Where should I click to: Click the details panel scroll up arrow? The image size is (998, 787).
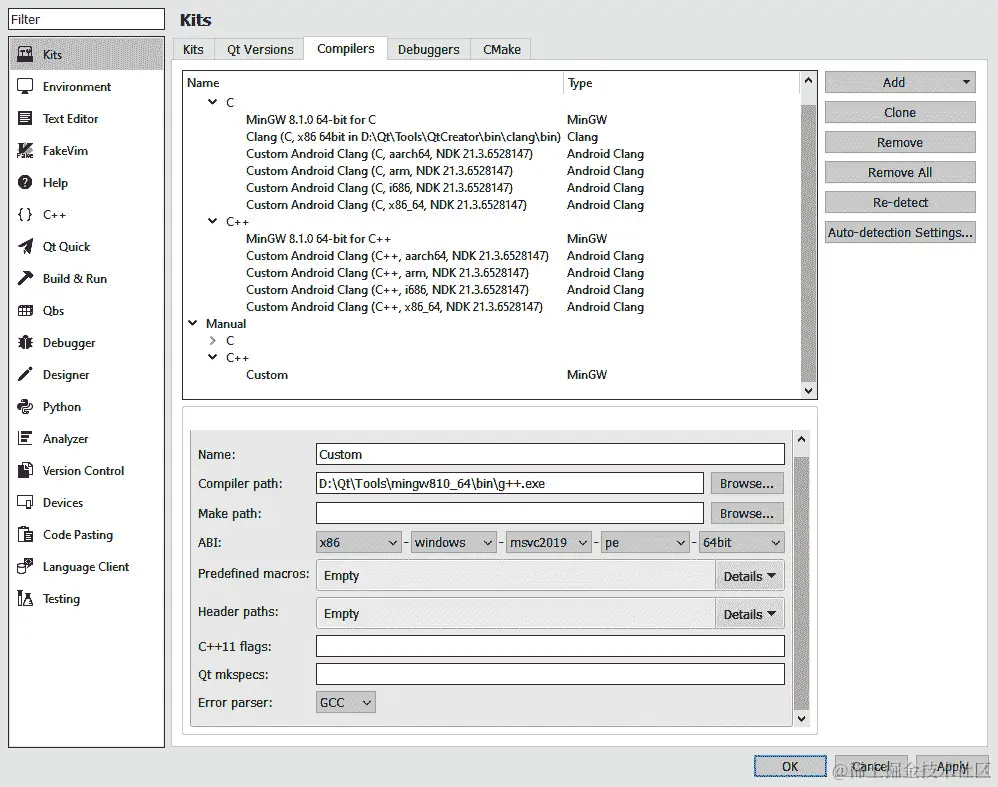coord(801,439)
